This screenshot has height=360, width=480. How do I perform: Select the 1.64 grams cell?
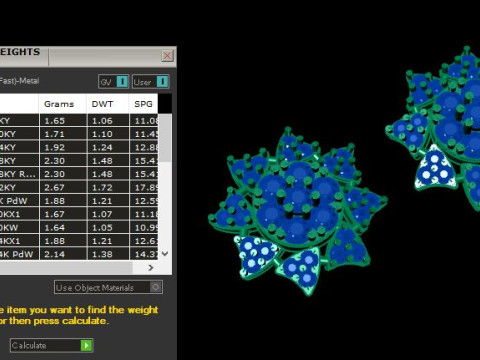63,228
